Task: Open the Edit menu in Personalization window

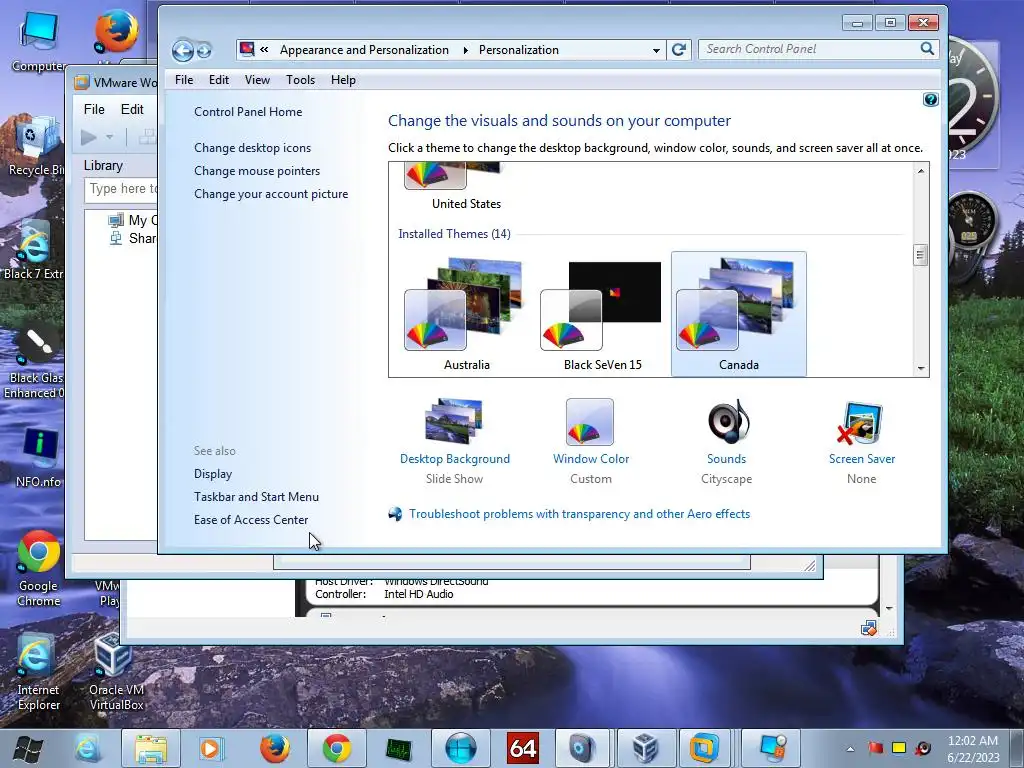Action: point(219,80)
